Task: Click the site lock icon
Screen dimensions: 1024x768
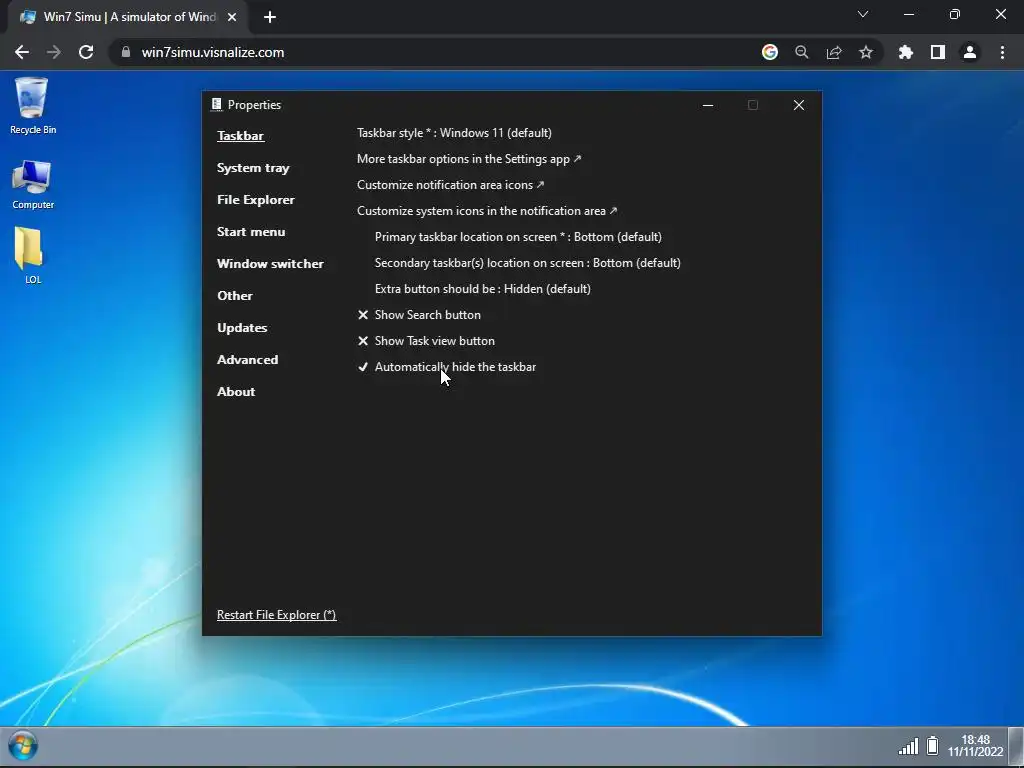Action: point(126,52)
